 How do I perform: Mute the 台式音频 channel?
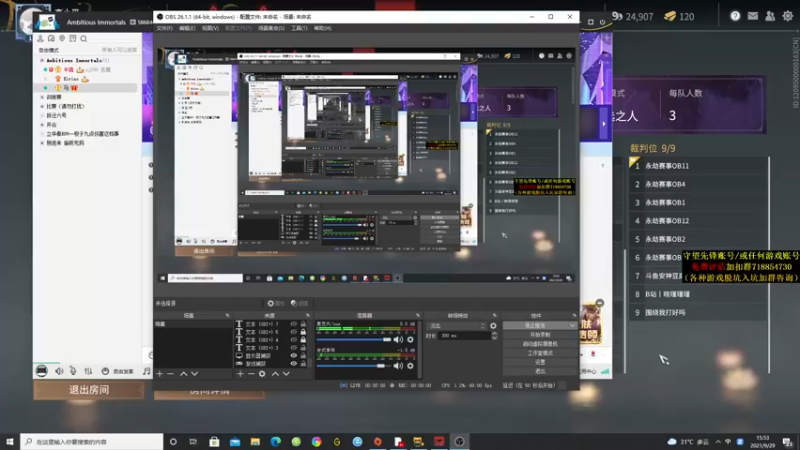398,365
